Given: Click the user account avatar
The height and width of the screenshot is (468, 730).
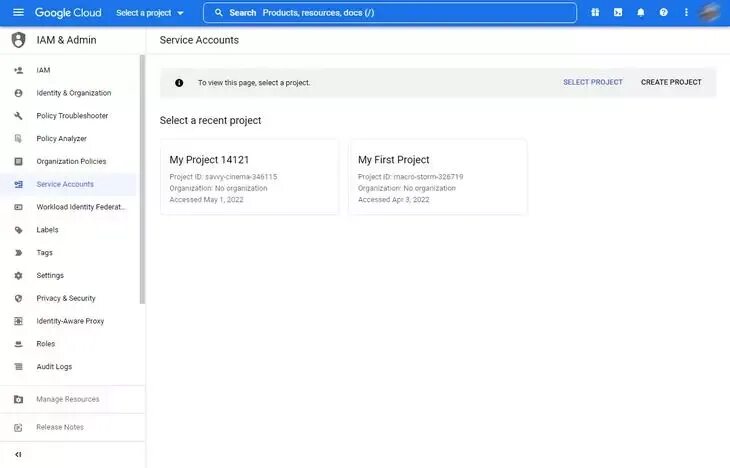Looking at the screenshot, I should point(709,13).
